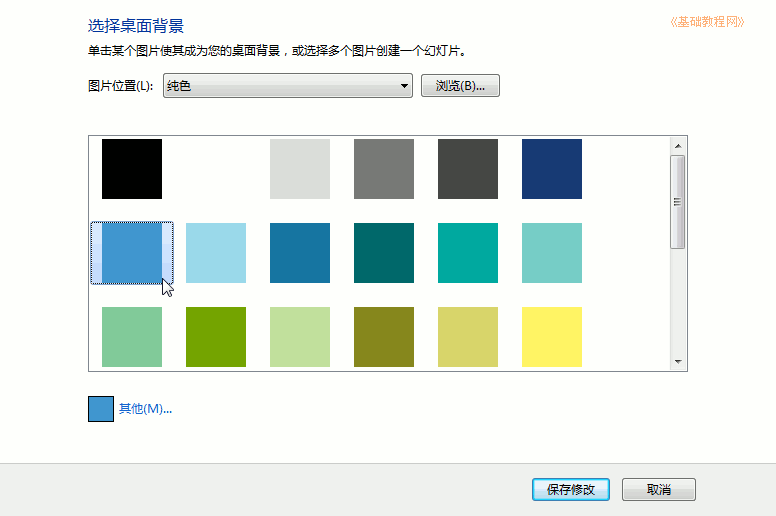Select the black color swatch
The image size is (776, 516).
[132, 169]
